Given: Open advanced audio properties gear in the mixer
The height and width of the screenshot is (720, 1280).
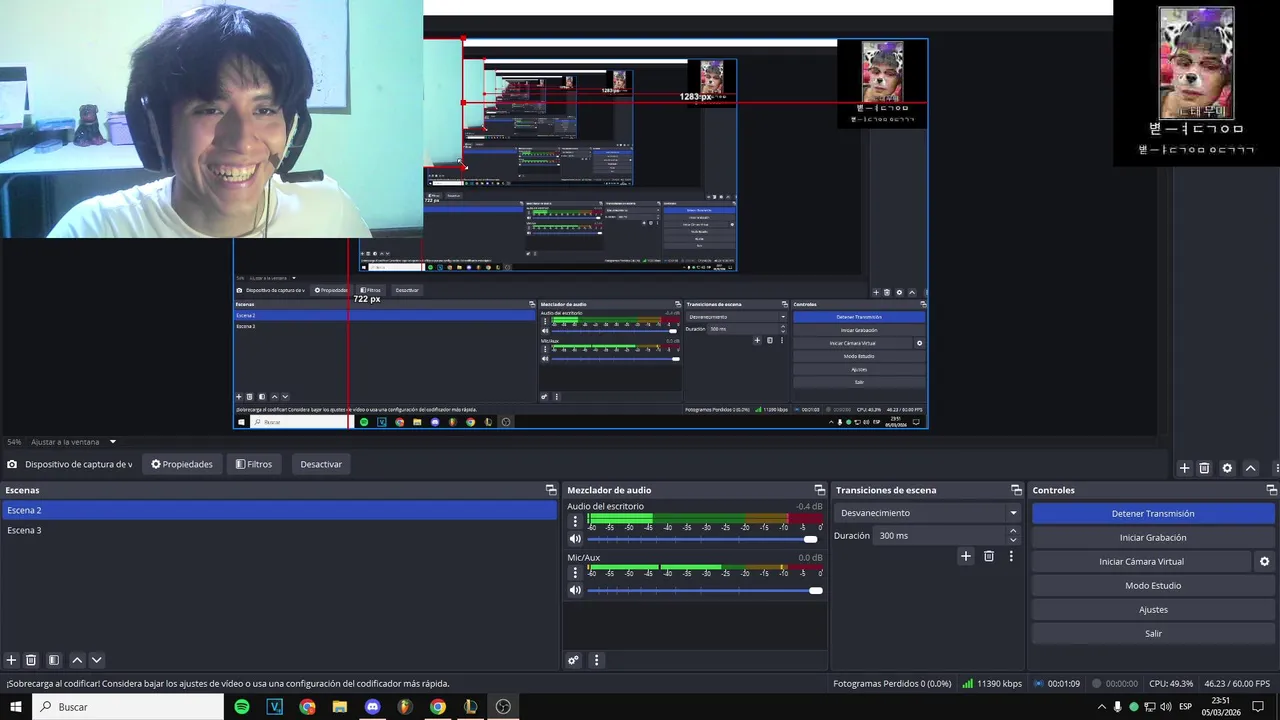Looking at the screenshot, I should tap(573, 660).
